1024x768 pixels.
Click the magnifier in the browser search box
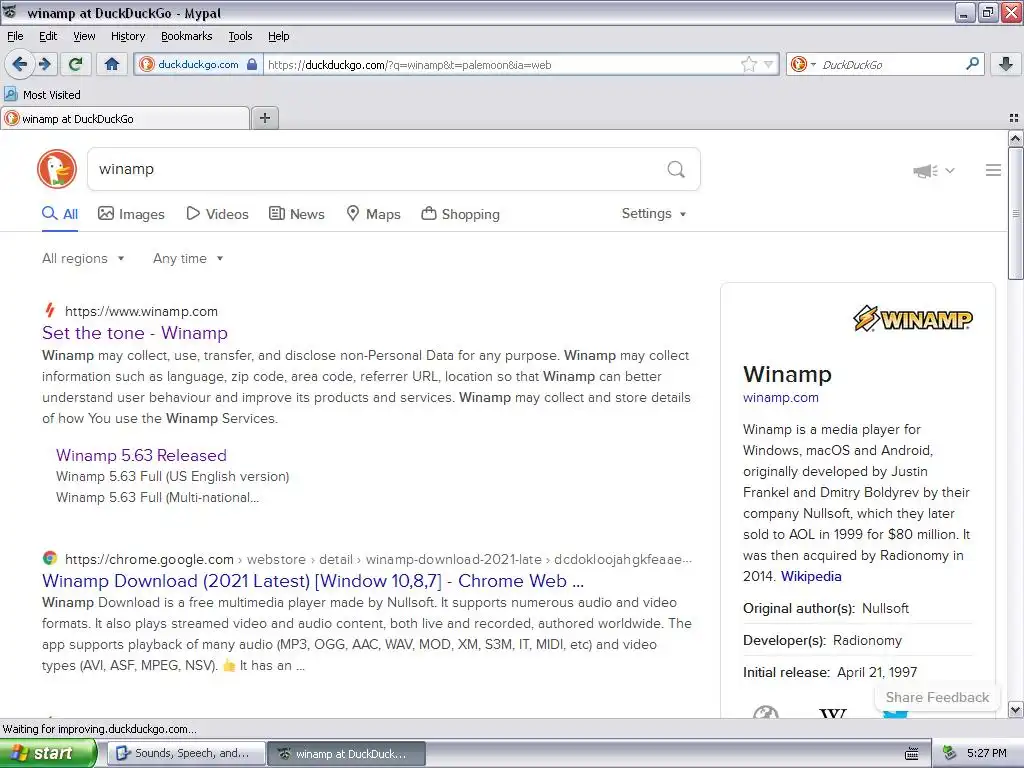point(972,64)
